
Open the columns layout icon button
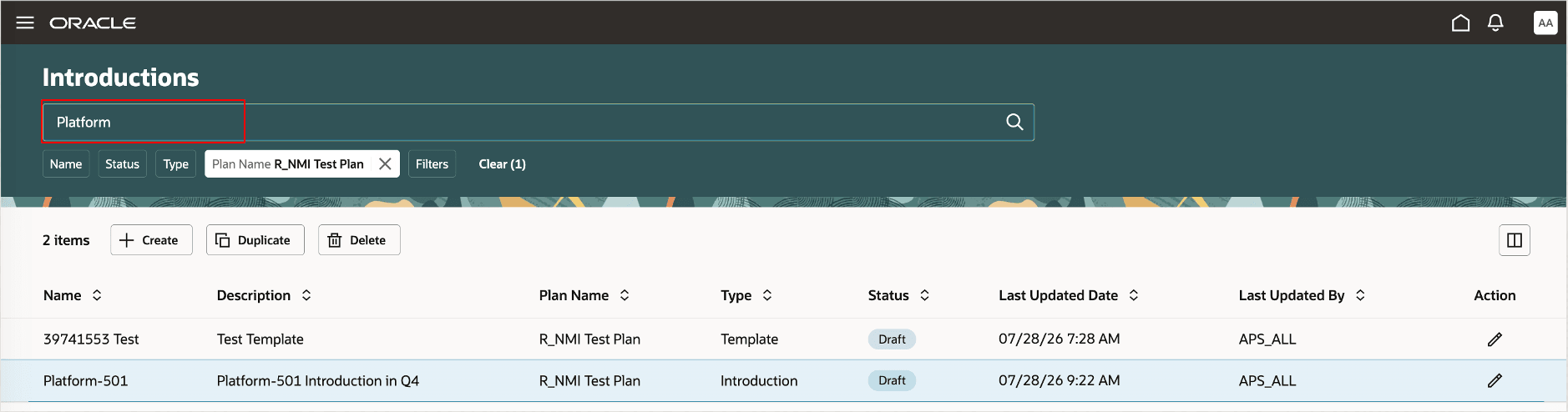pos(1514,240)
